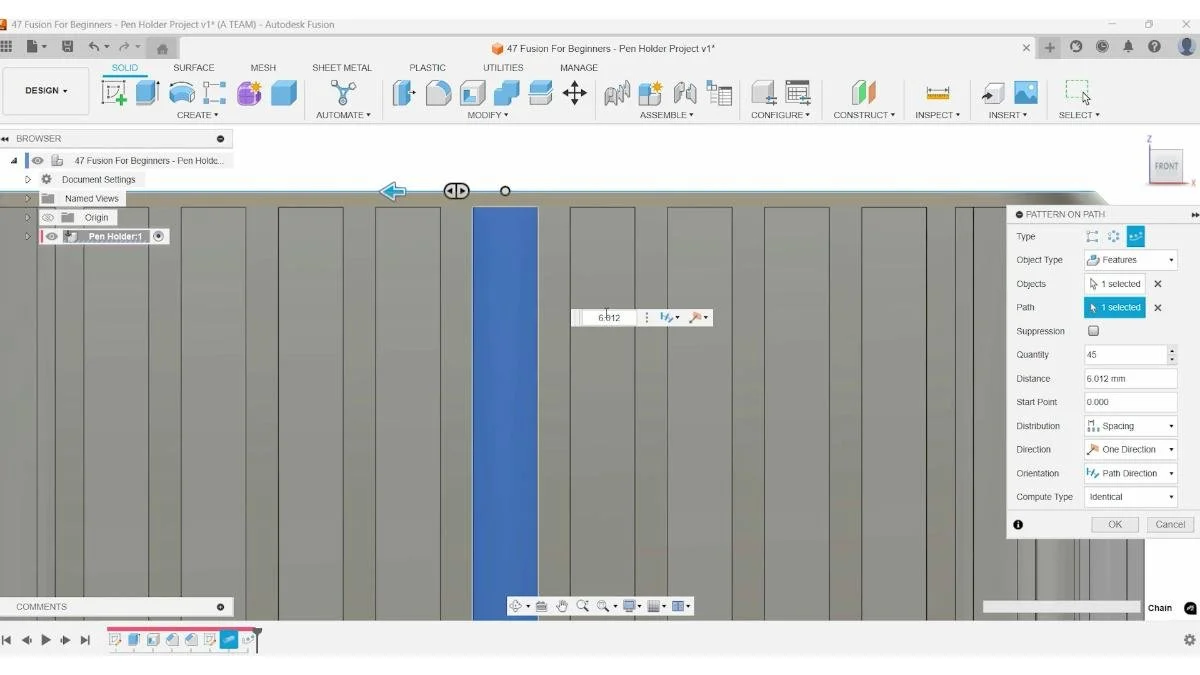1200x675 pixels.
Task: Switch to the Mesh tab
Action: [263, 68]
